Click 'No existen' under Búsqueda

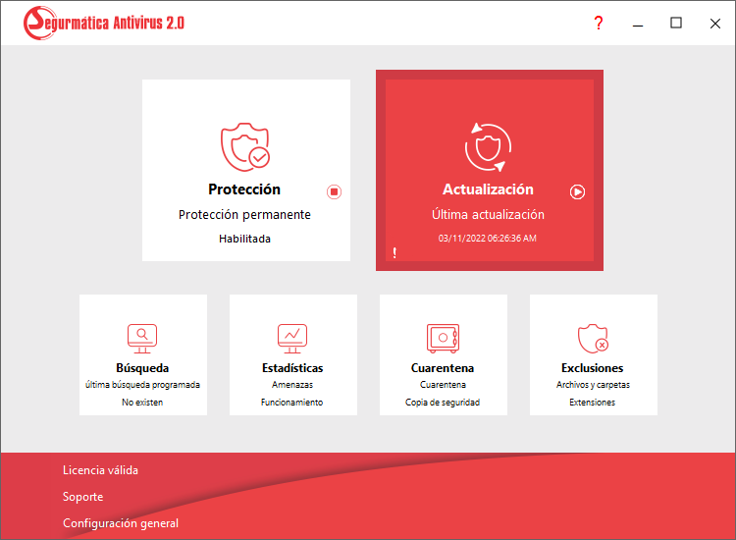[142, 402]
